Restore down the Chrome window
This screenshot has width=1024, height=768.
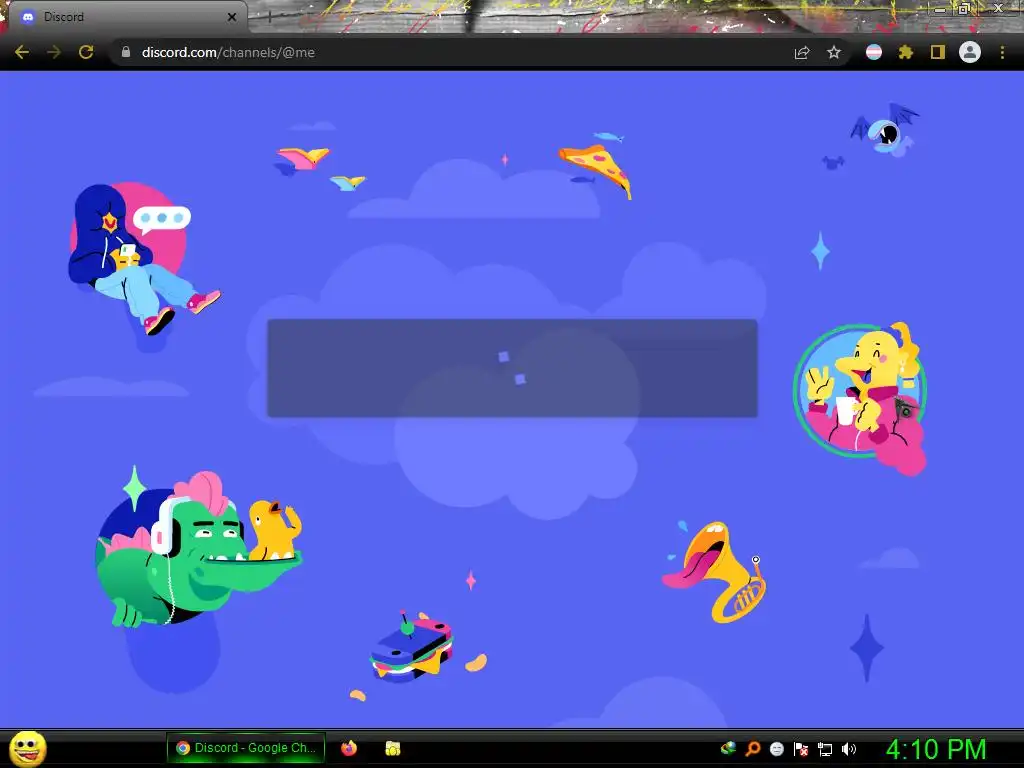(963, 8)
